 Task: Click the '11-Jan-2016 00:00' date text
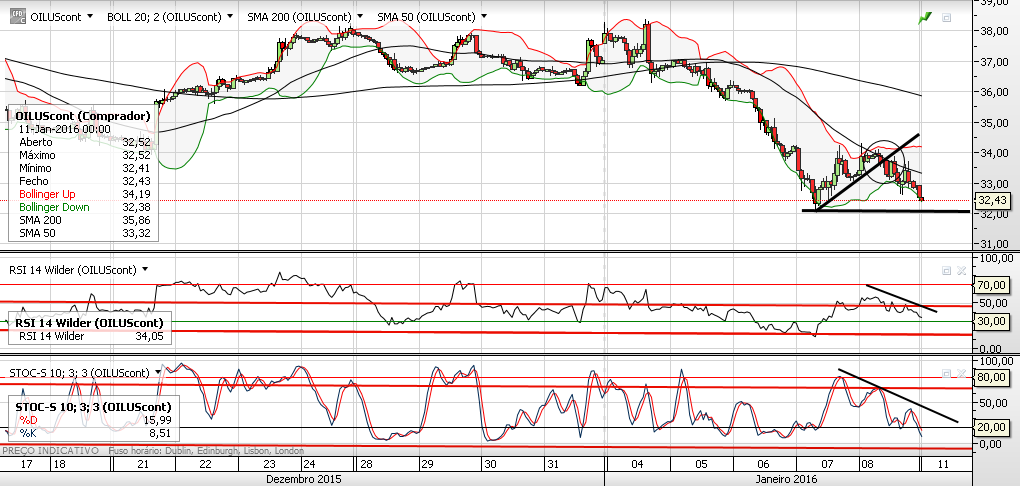64,129
